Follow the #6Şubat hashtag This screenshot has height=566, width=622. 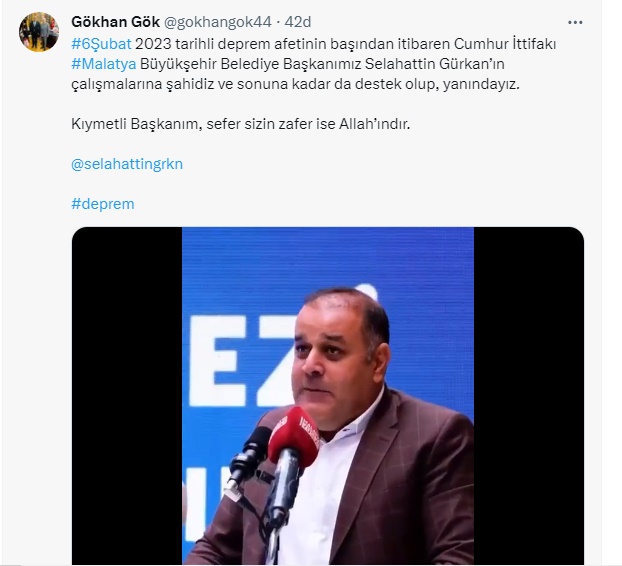[101, 44]
